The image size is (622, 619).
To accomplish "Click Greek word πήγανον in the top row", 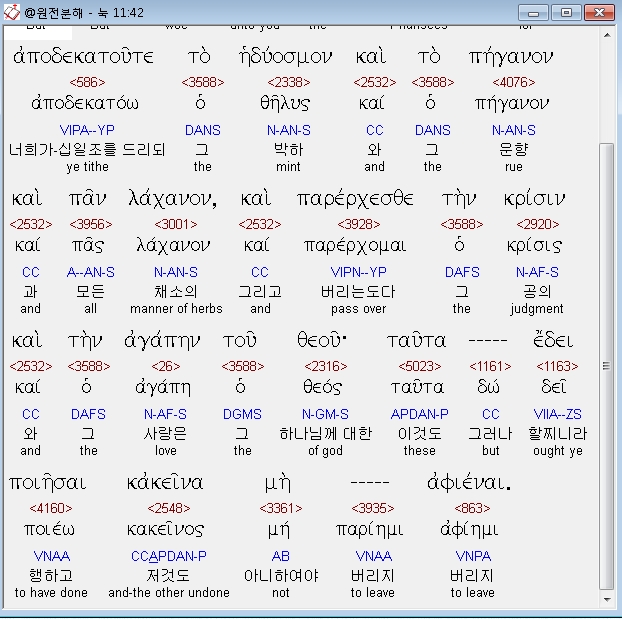I will pos(511,58).
